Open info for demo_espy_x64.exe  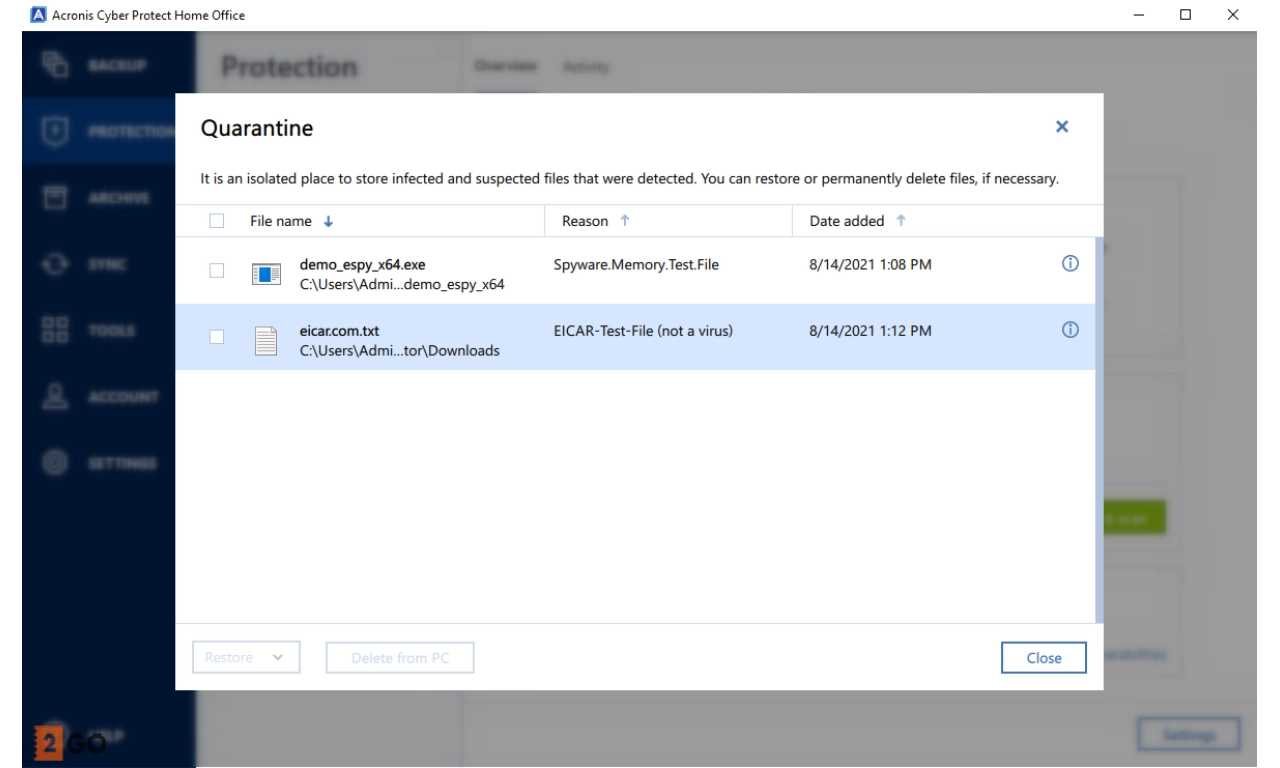1069,265
